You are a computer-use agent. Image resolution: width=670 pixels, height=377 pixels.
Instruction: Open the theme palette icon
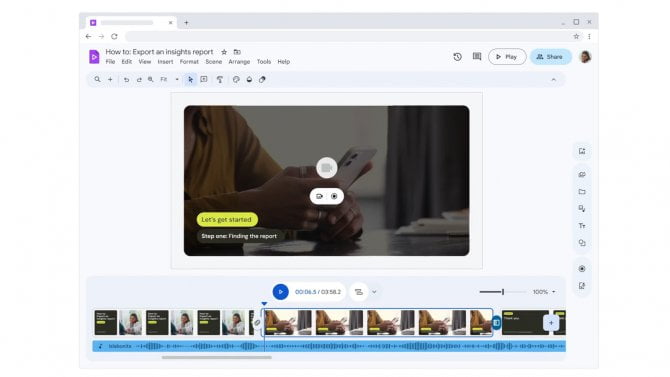tap(236, 80)
